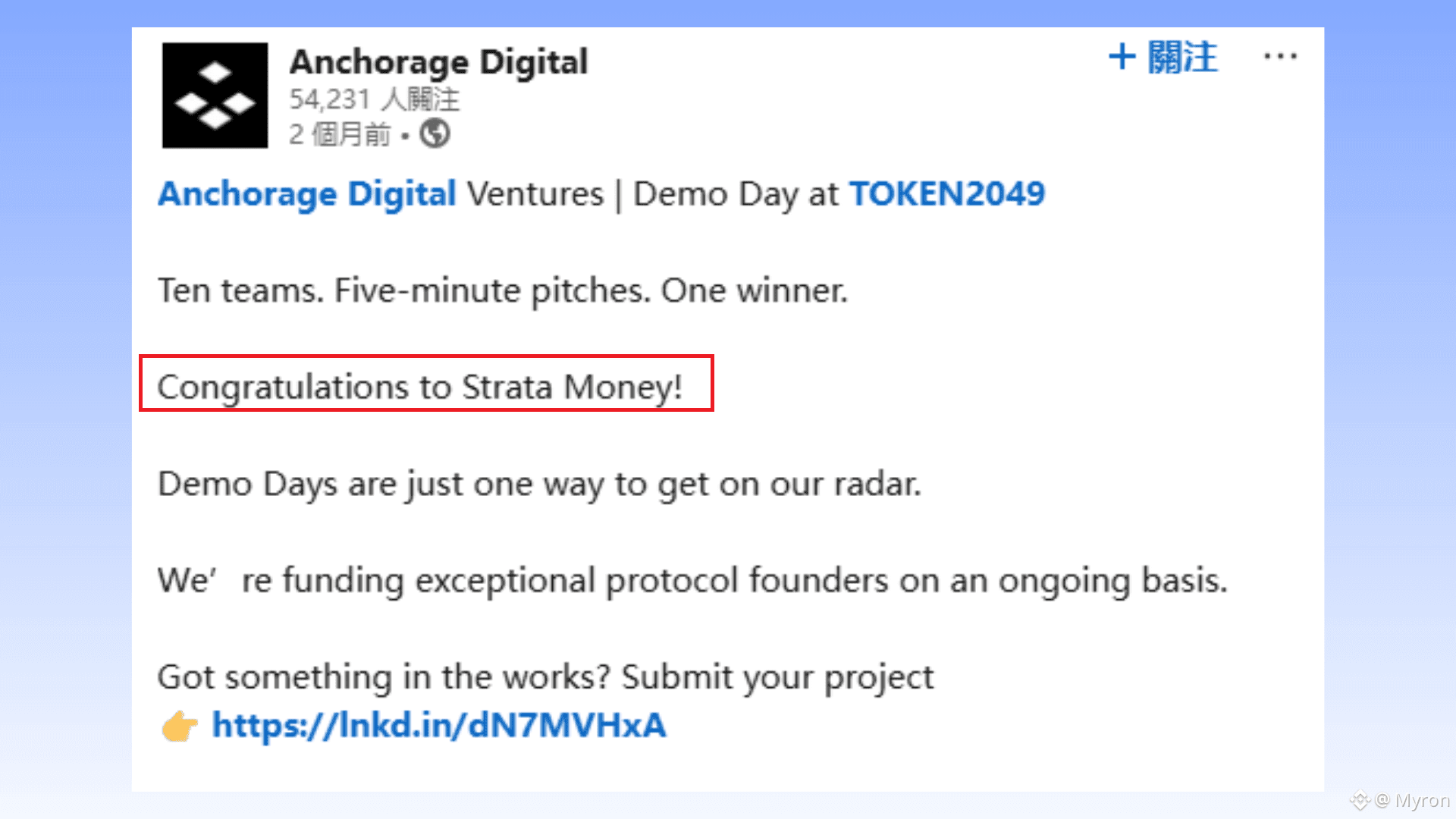Open the Anchorage Digital profile name heading
Viewport: 1456px width, 819px height.
438,62
